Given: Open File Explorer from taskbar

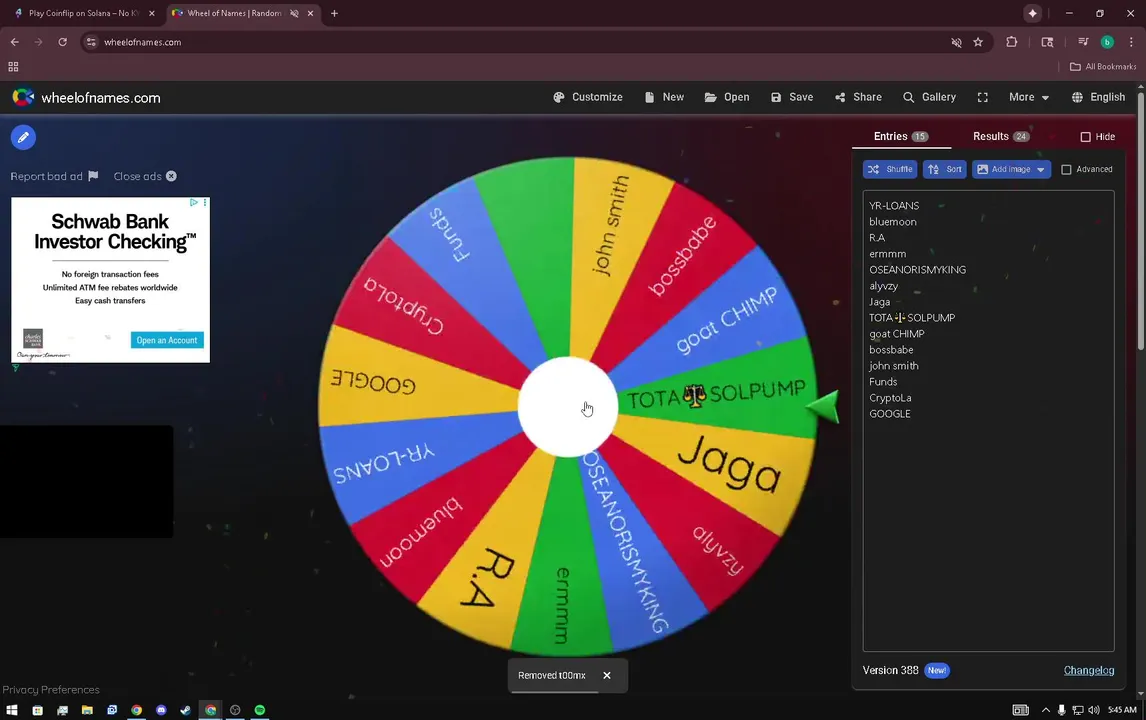Looking at the screenshot, I should point(87,710).
